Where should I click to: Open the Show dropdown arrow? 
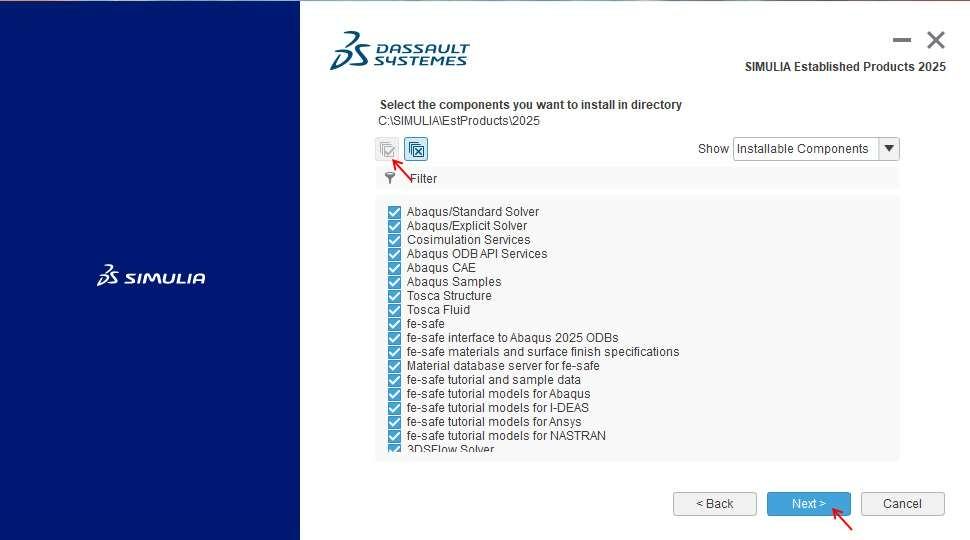coord(889,149)
